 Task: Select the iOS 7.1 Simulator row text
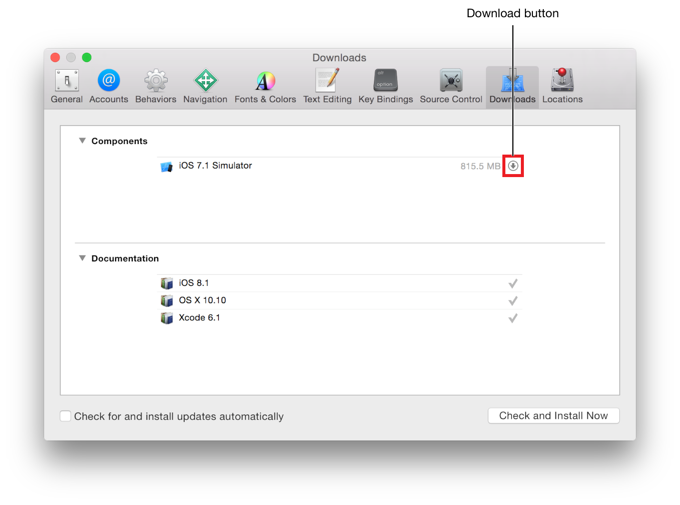point(215,166)
